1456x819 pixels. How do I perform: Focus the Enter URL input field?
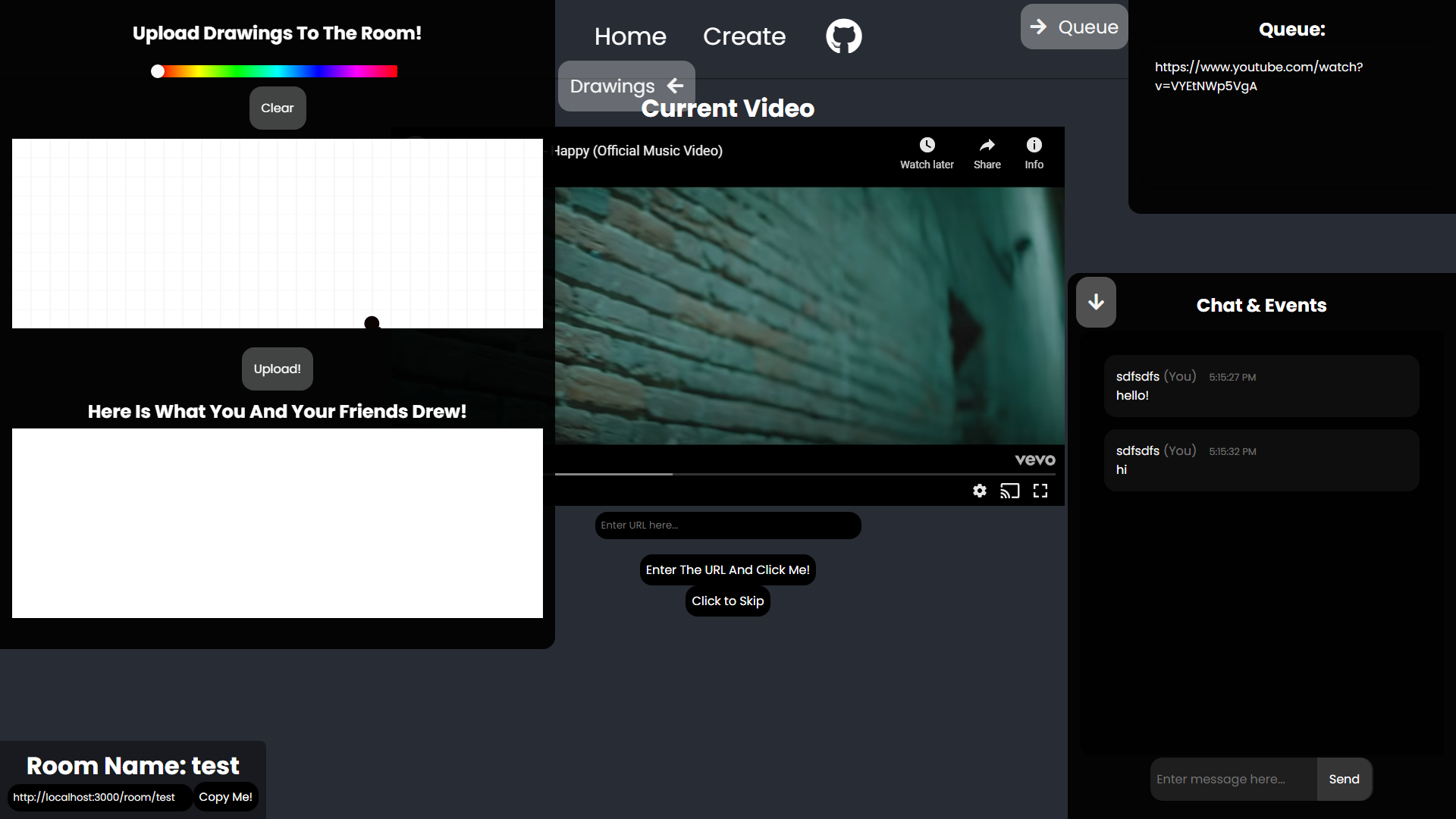[x=727, y=526]
